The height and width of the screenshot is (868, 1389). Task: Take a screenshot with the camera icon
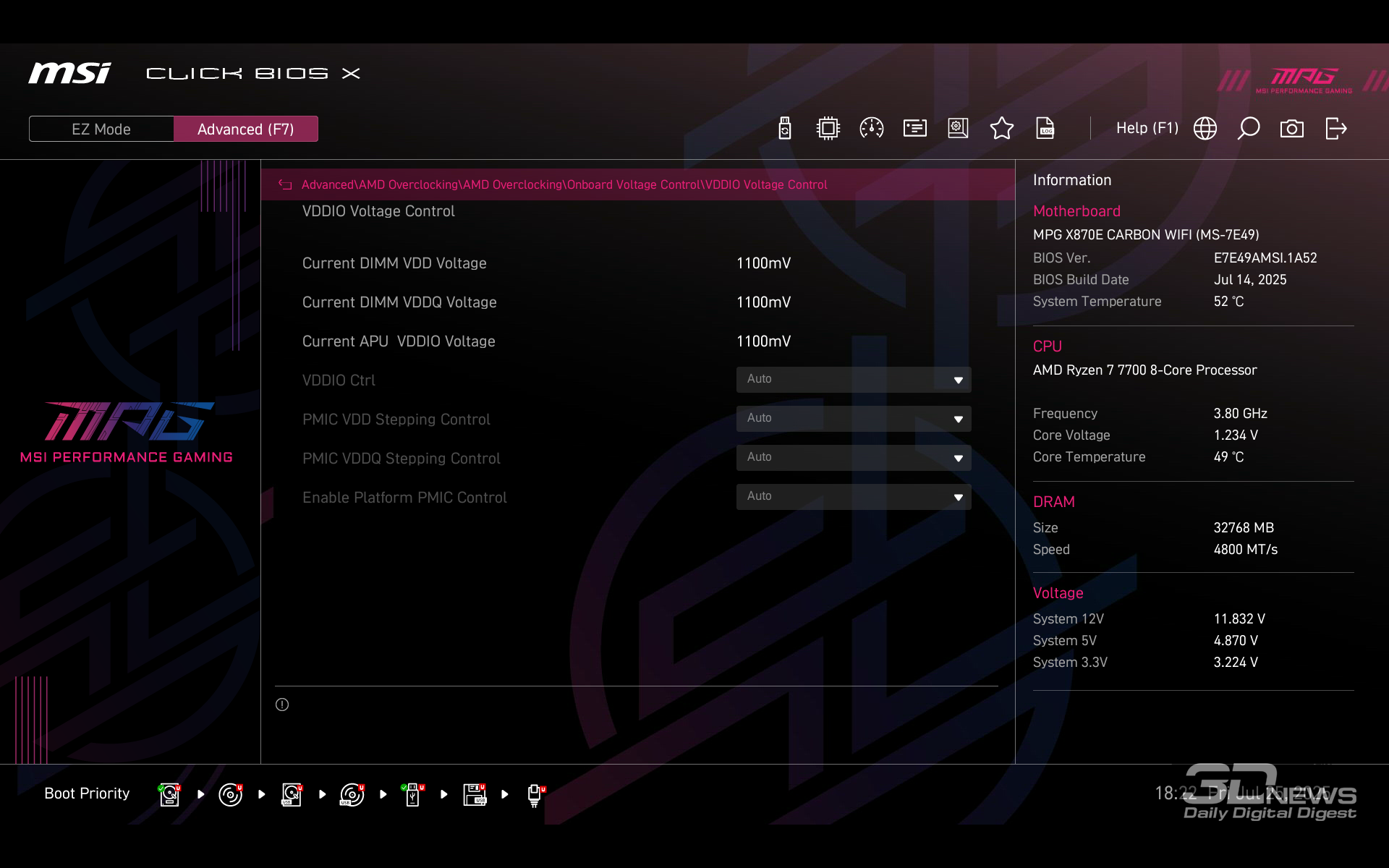(x=1292, y=129)
